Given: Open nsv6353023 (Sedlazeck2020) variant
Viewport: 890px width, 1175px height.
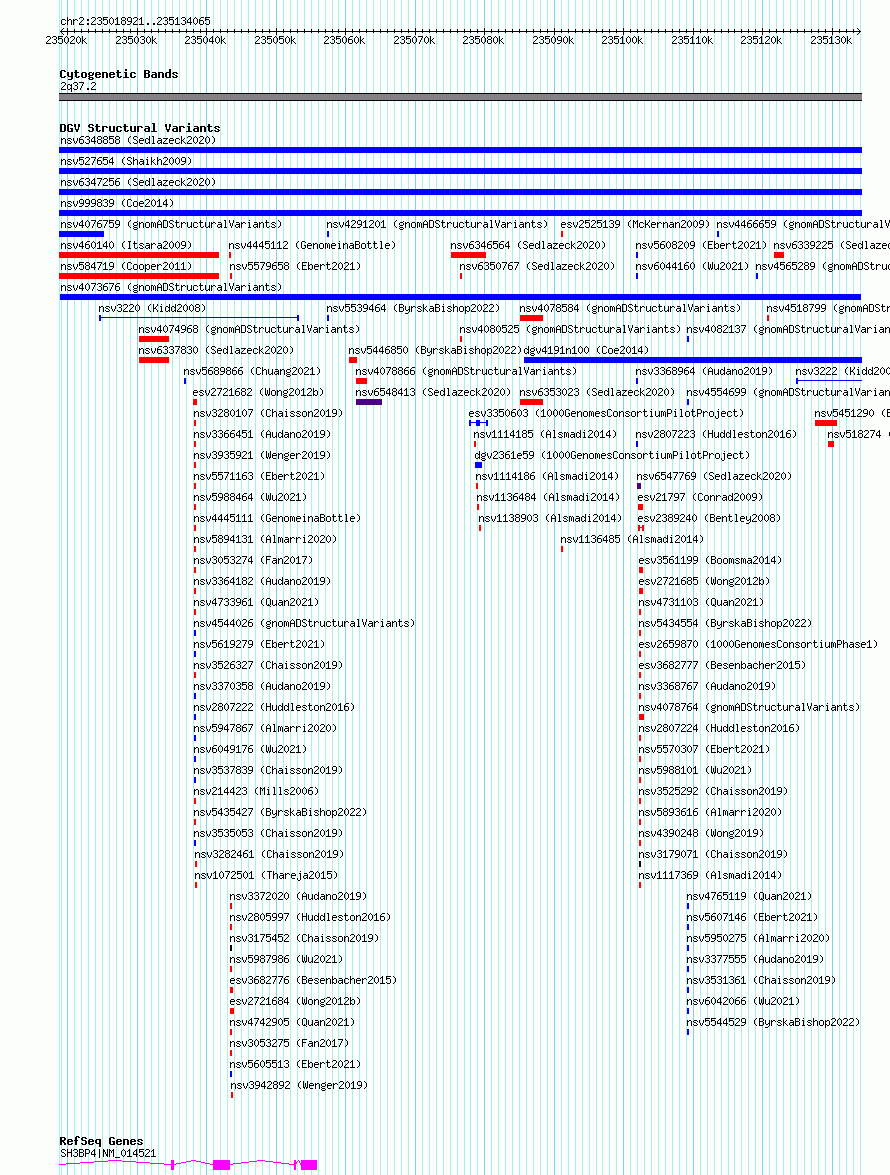Looking at the screenshot, I should [x=597, y=392].
